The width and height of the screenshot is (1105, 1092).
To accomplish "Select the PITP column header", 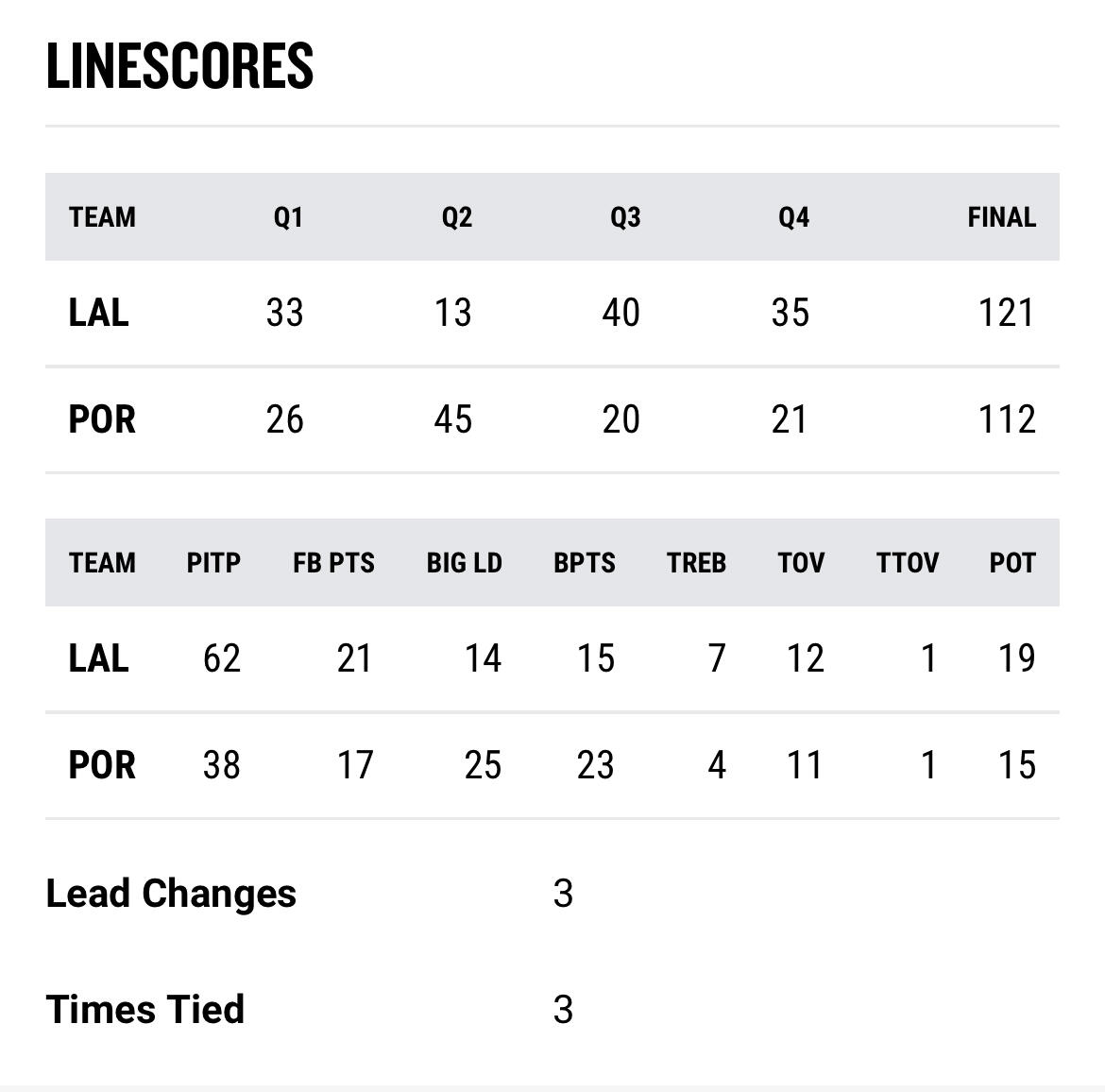I will pyautogui.click(x=213, y=563).
